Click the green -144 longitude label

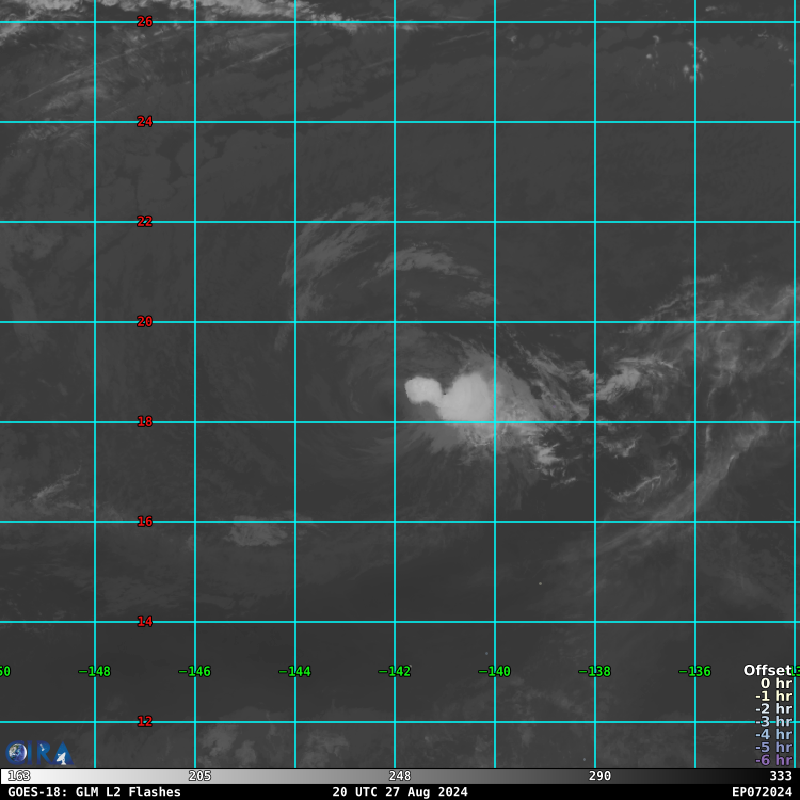[x=295, y=671]
